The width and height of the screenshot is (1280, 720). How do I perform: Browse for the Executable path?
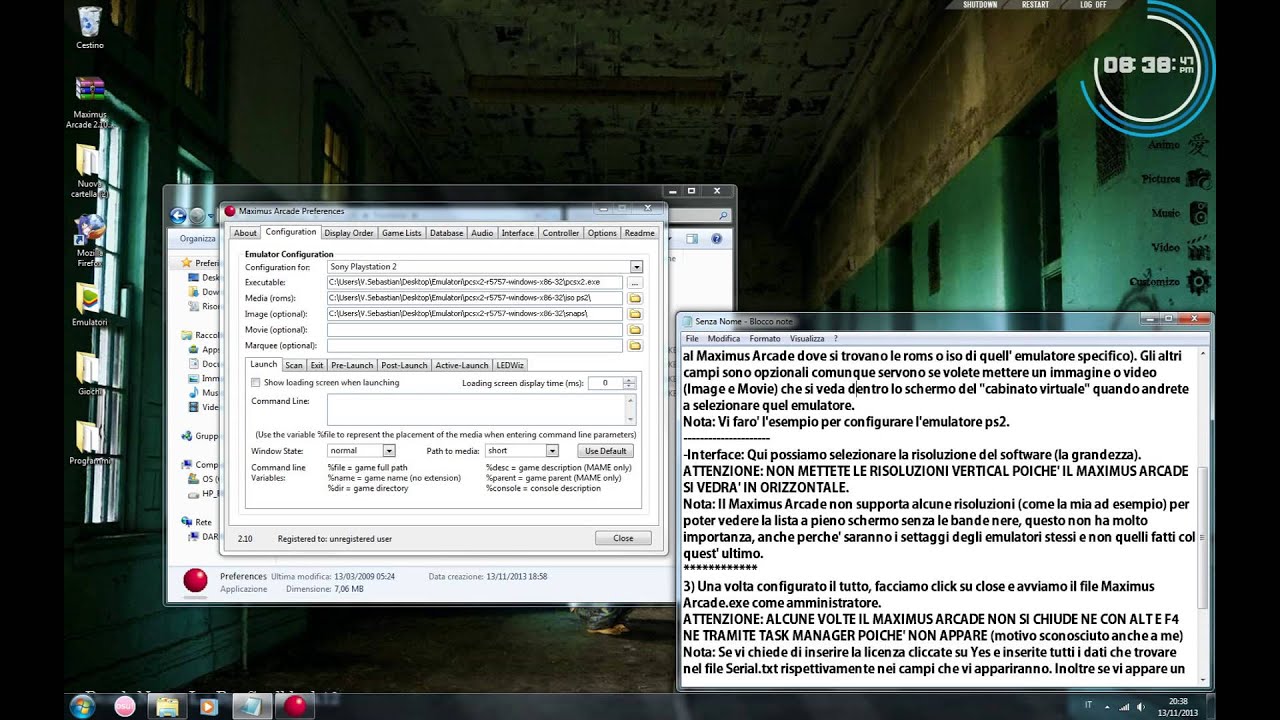634,283
